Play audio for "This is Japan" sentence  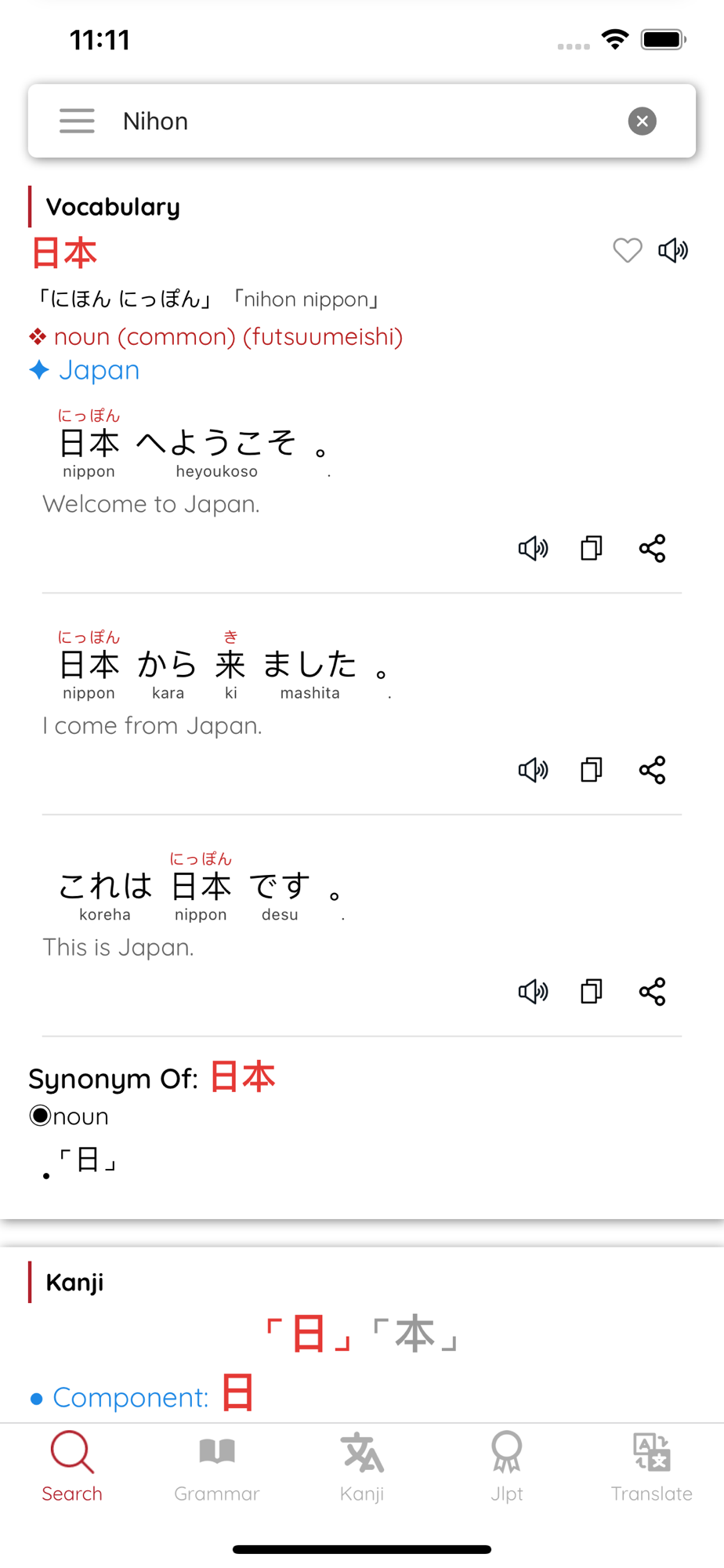coord(533,992)
